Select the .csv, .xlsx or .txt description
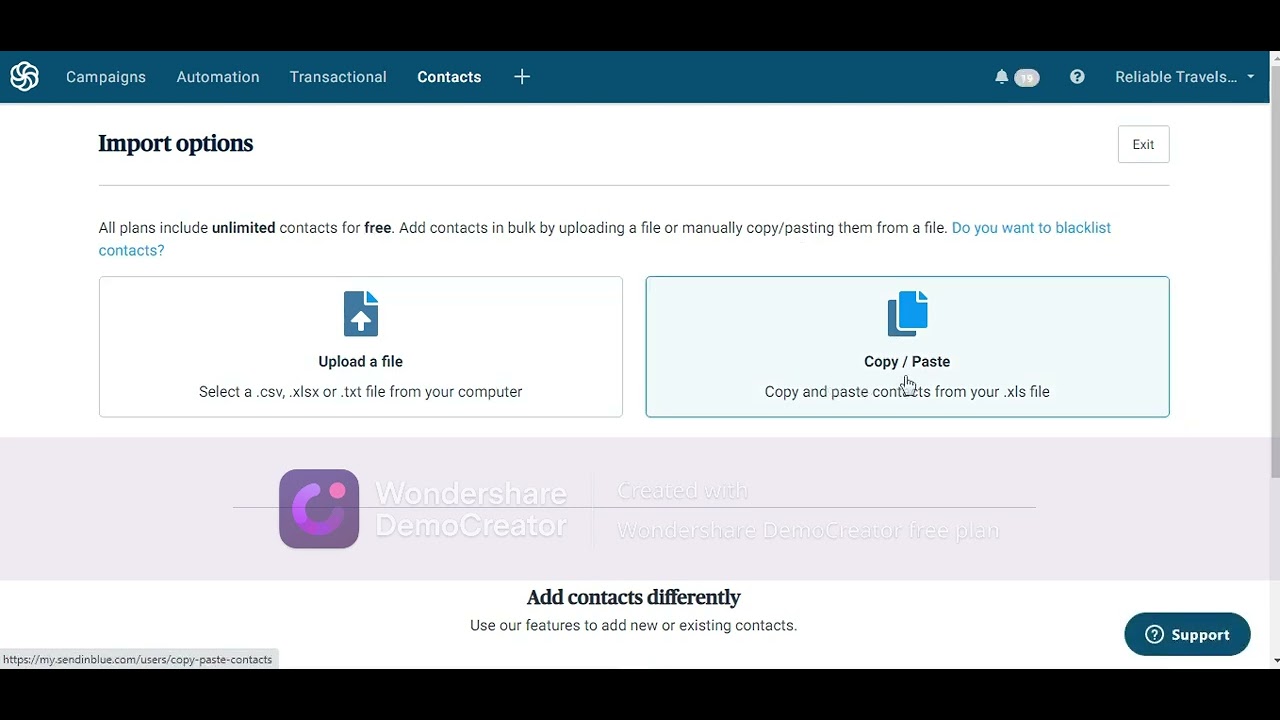 (x=360, y=392)
